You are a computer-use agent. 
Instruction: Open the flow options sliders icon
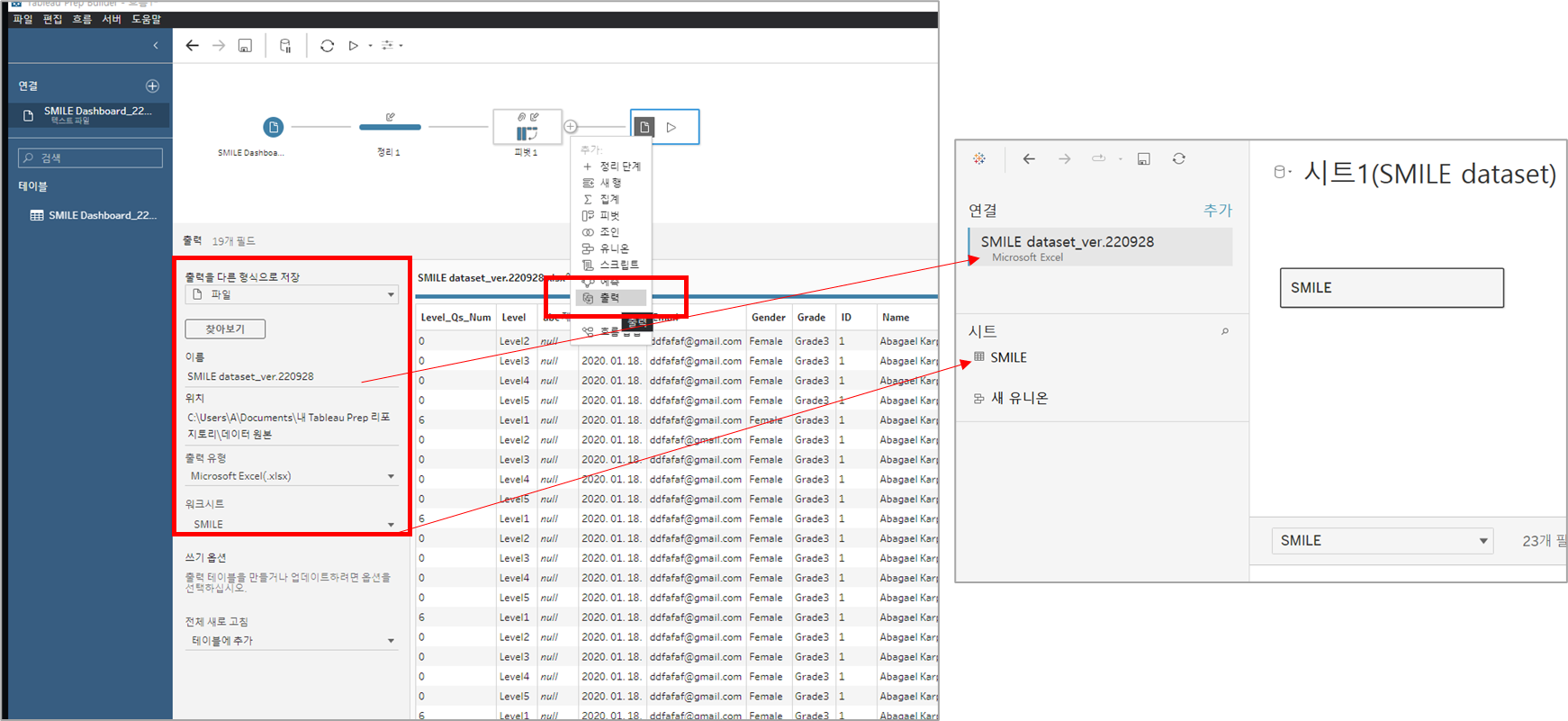click(x=388, y=46)
